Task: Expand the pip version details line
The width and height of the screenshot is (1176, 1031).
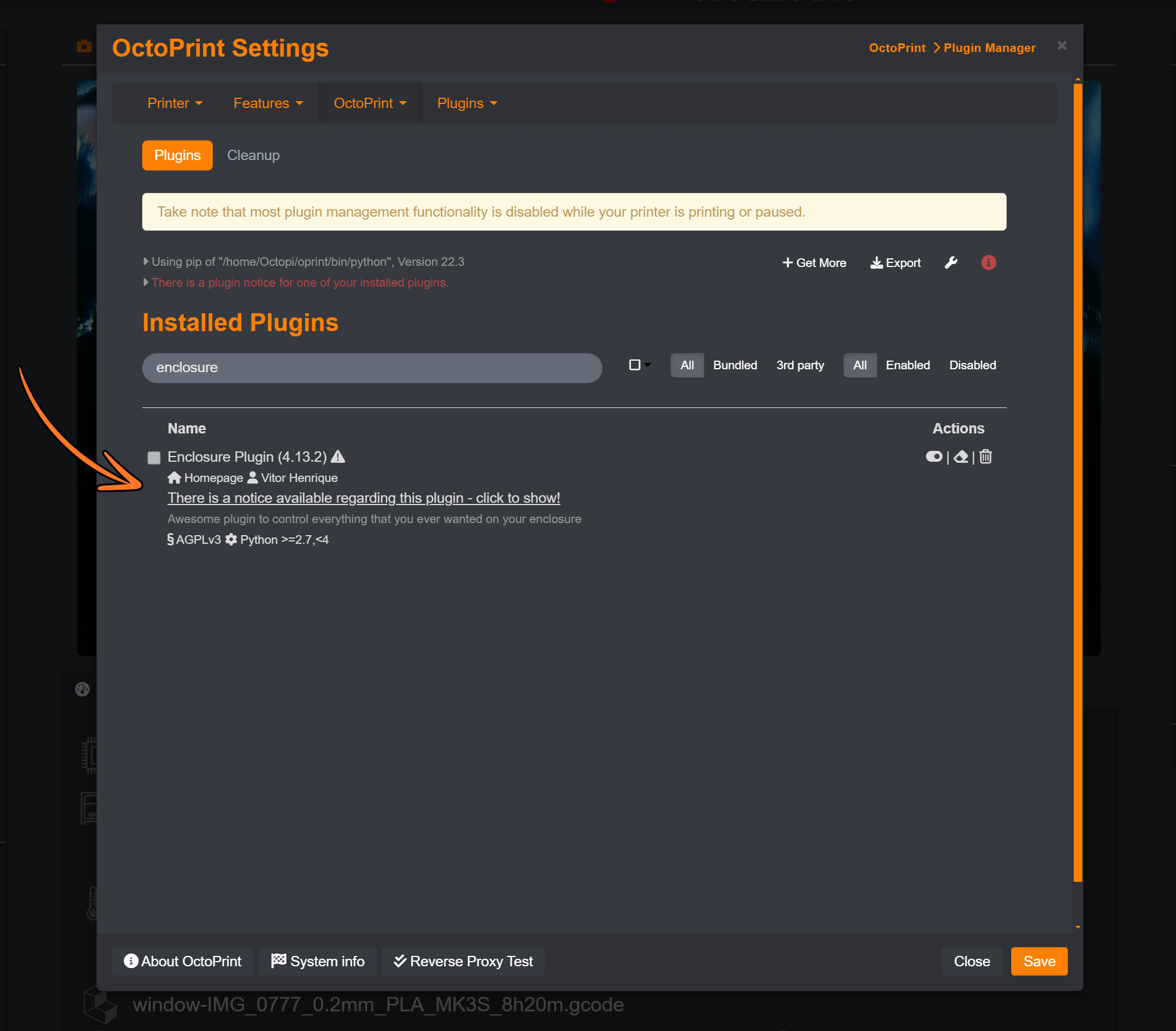Action: (x=304, y=262)
